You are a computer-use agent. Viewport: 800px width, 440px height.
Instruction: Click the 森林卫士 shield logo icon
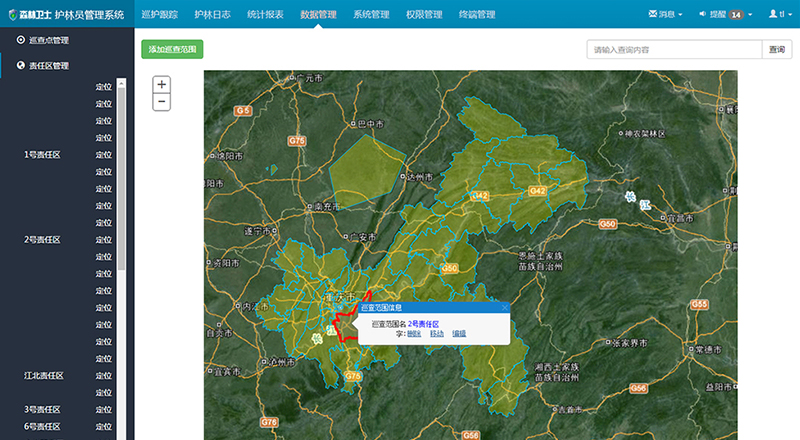[x=11, y=14]
